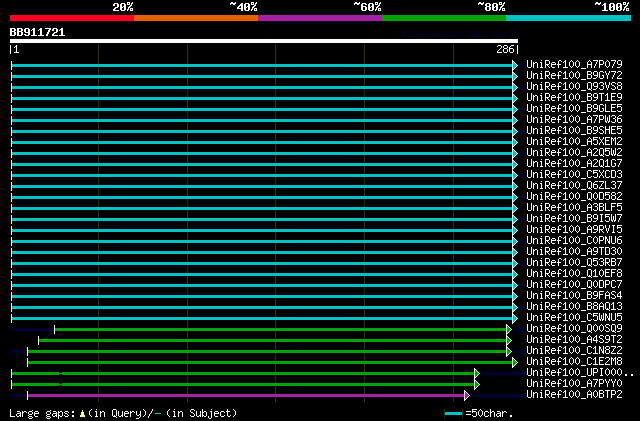Choose hit label UniRef100_A3BLF5
The width and height of the screenshot is (640, 421).
pos(574,208)
